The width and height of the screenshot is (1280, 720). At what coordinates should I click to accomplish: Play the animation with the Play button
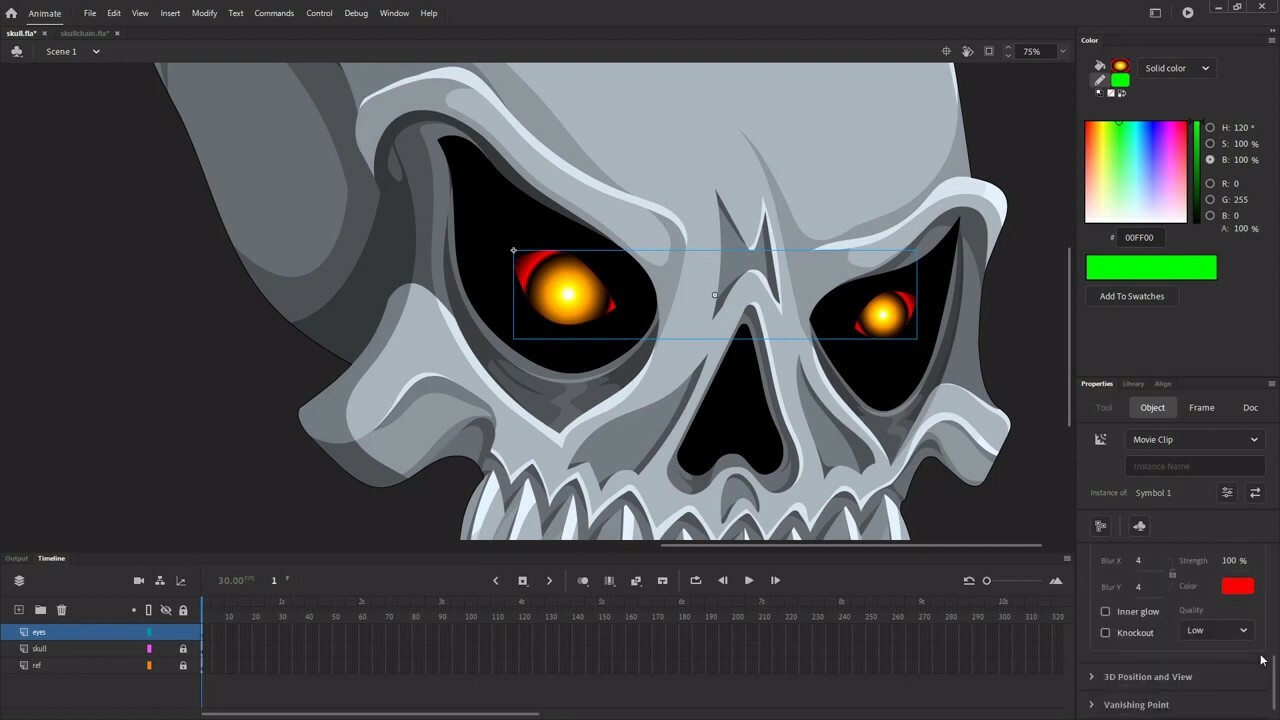748,580
